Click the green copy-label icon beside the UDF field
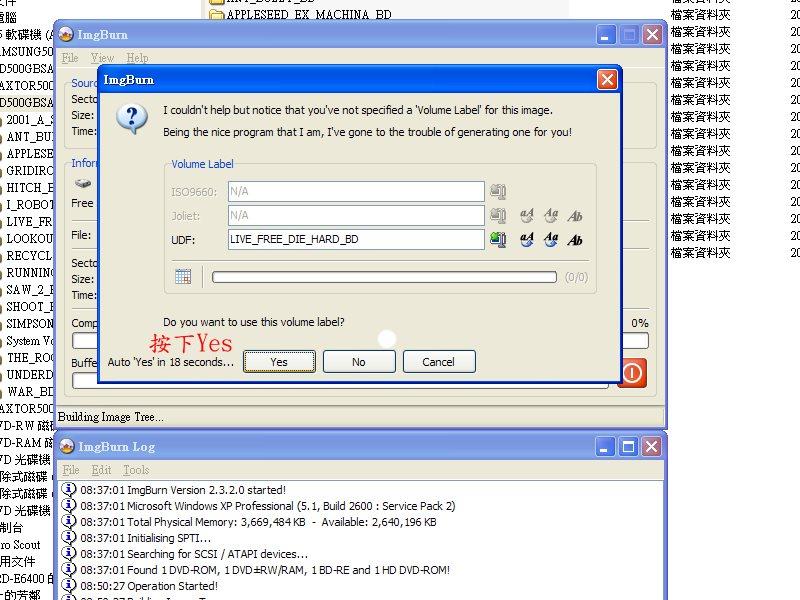This screenshot has height=600, width=800. click(499, 239)
